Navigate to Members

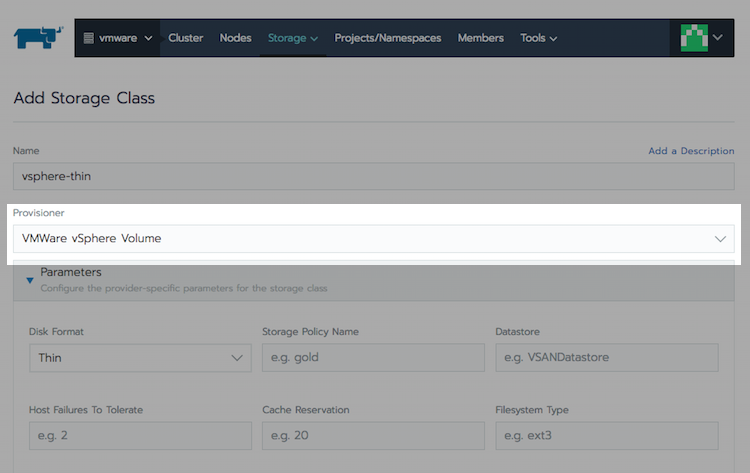pyautogui.click(x=480, y=38)
